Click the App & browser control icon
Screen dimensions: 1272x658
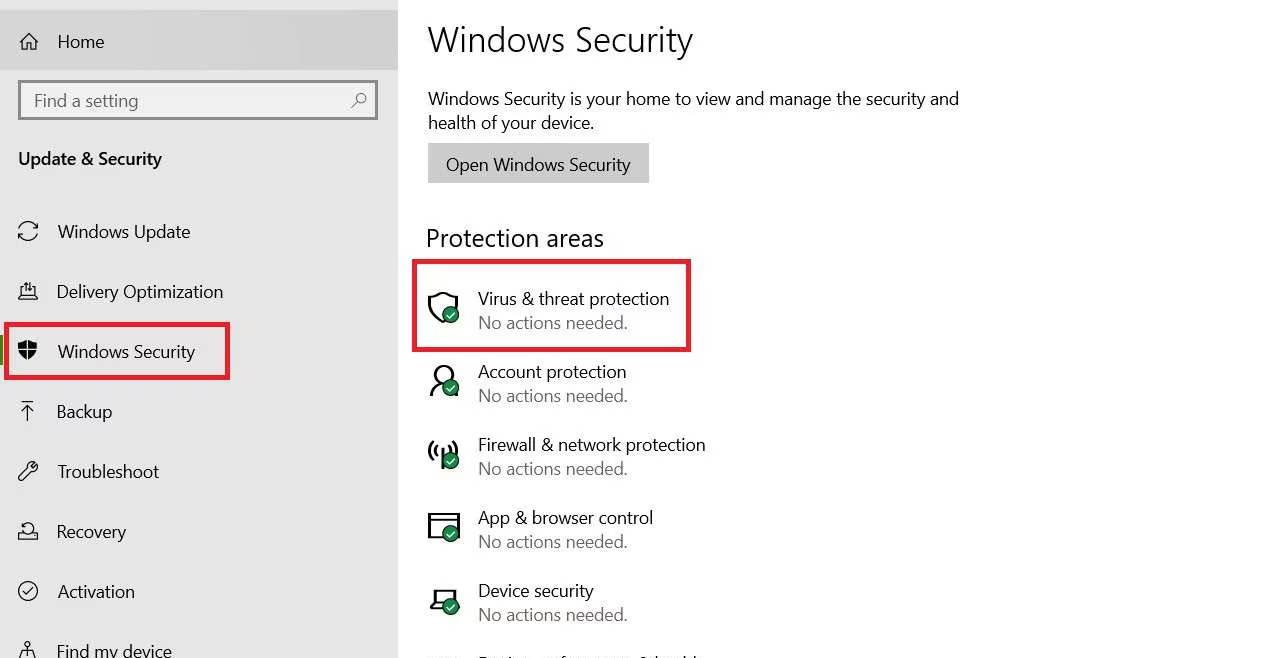click(x=443, y=527)
